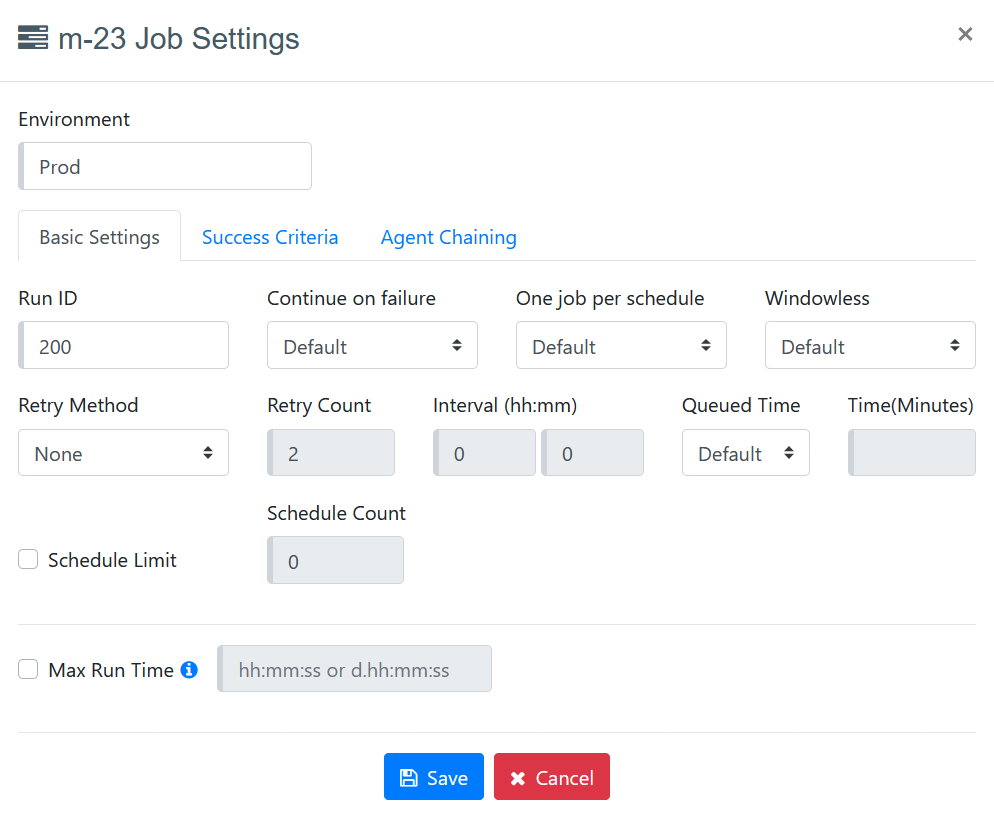Cancel the job settings changes

[551, 777]
